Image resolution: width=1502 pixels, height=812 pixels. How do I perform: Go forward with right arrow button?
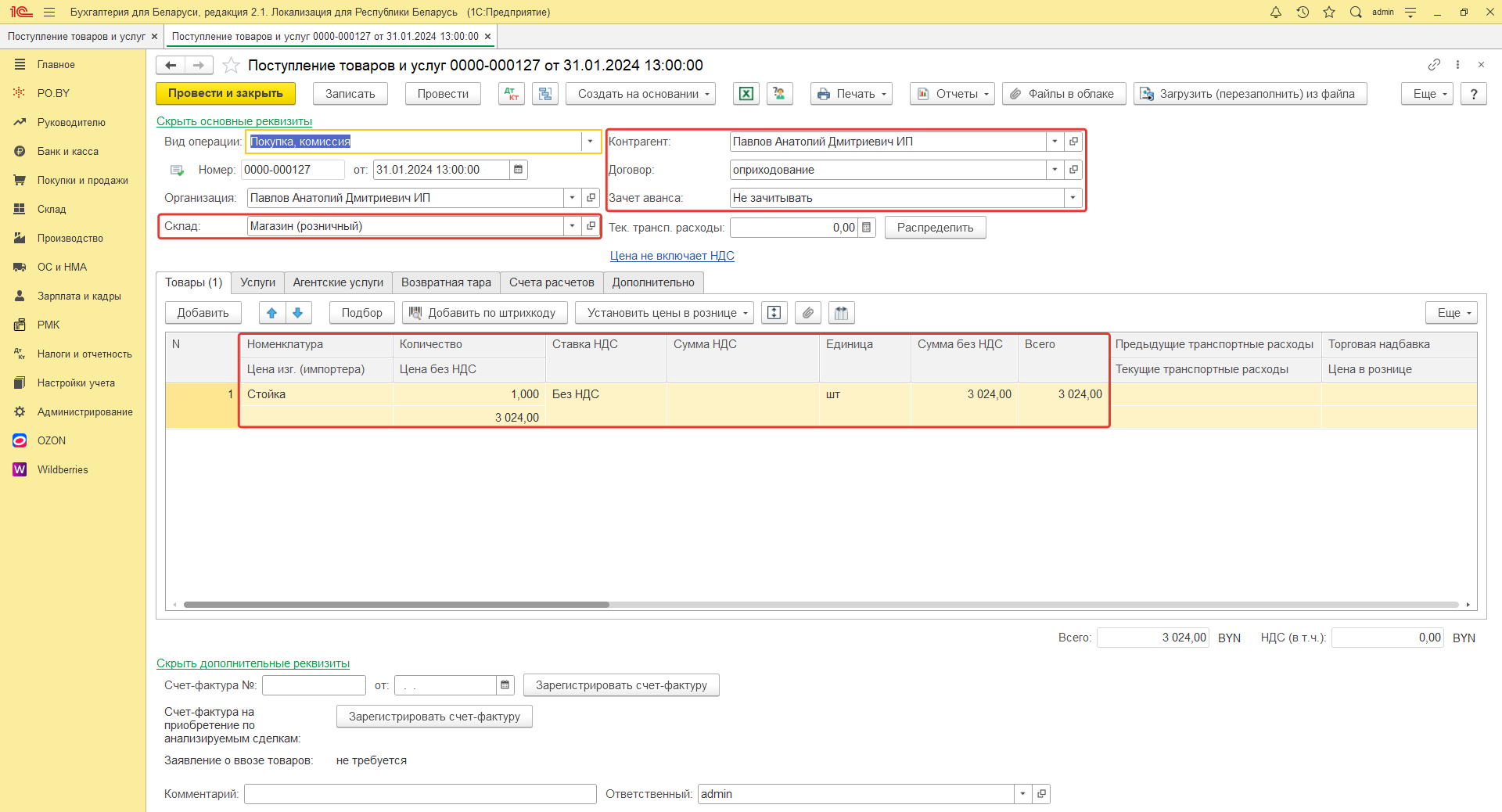click(199, 65)
